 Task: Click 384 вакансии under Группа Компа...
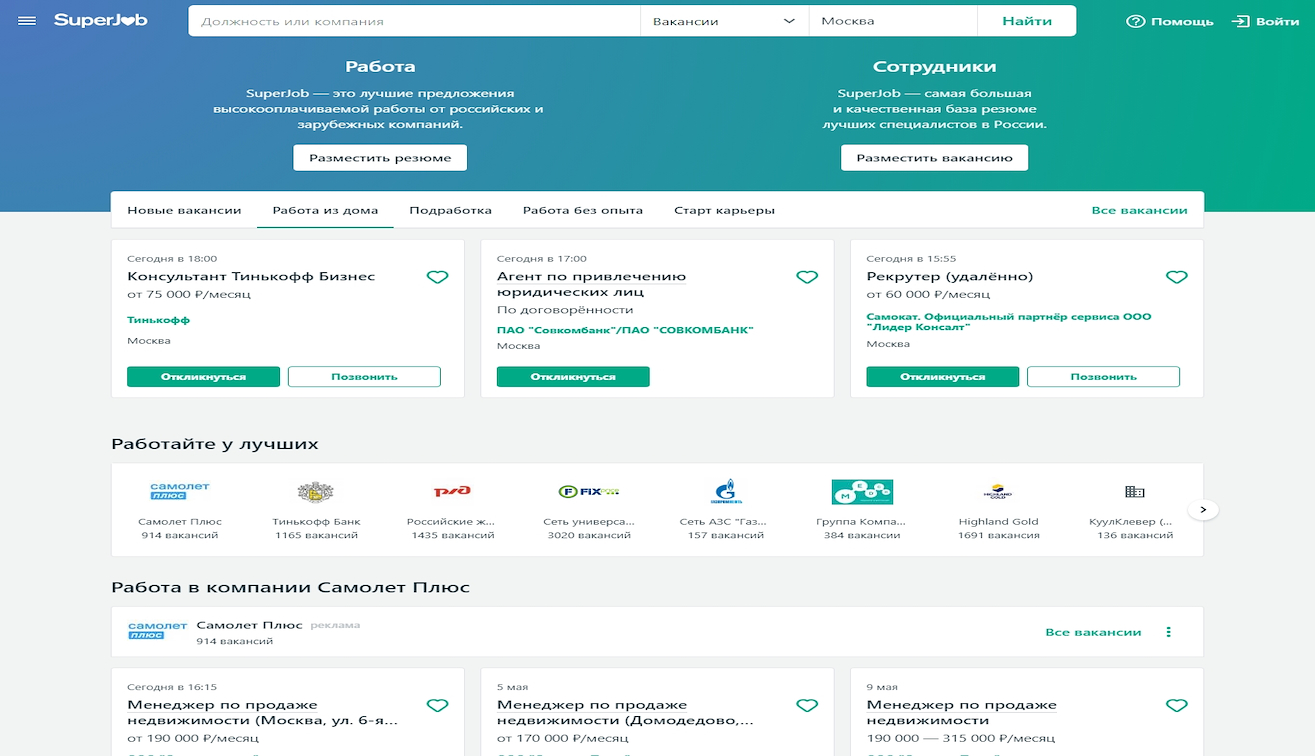[x=862, y=536]
